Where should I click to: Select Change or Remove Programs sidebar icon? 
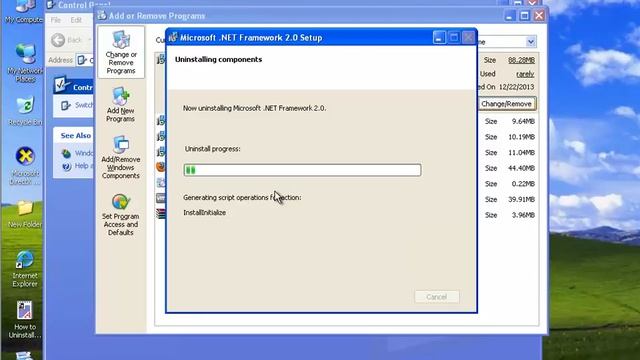[121, 52]
